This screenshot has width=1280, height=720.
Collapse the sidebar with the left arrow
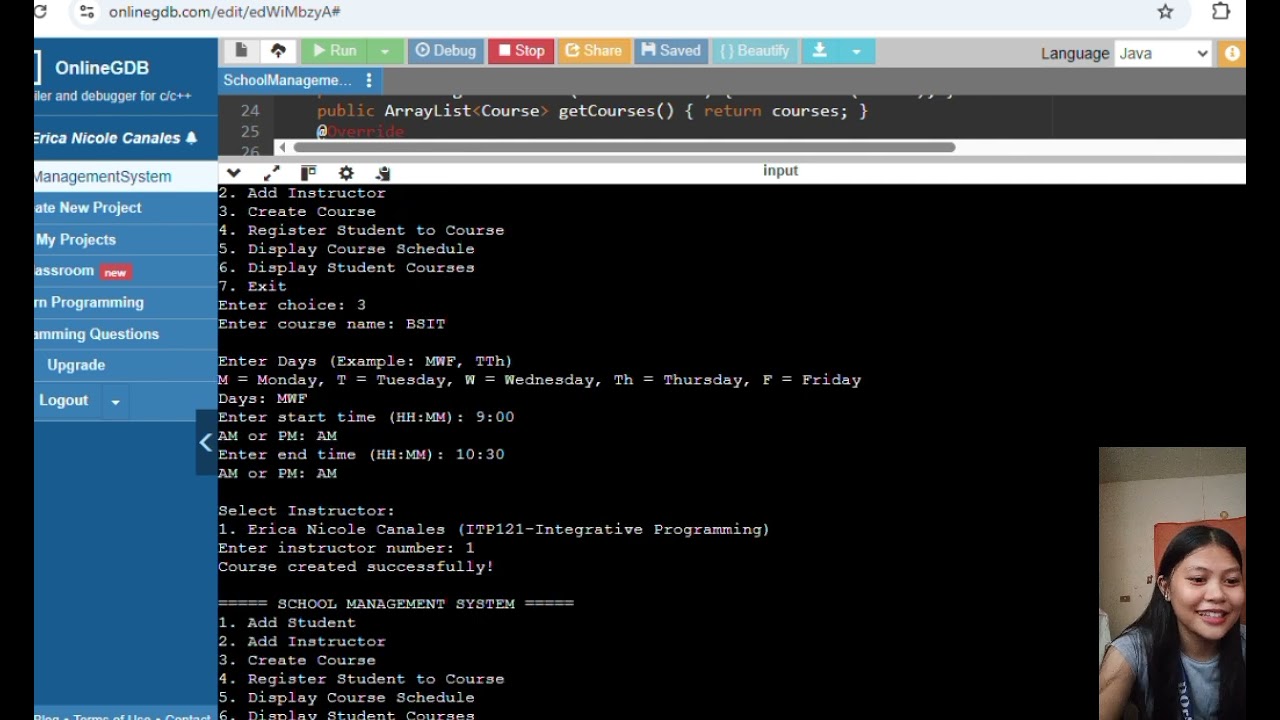pos(206,442)
